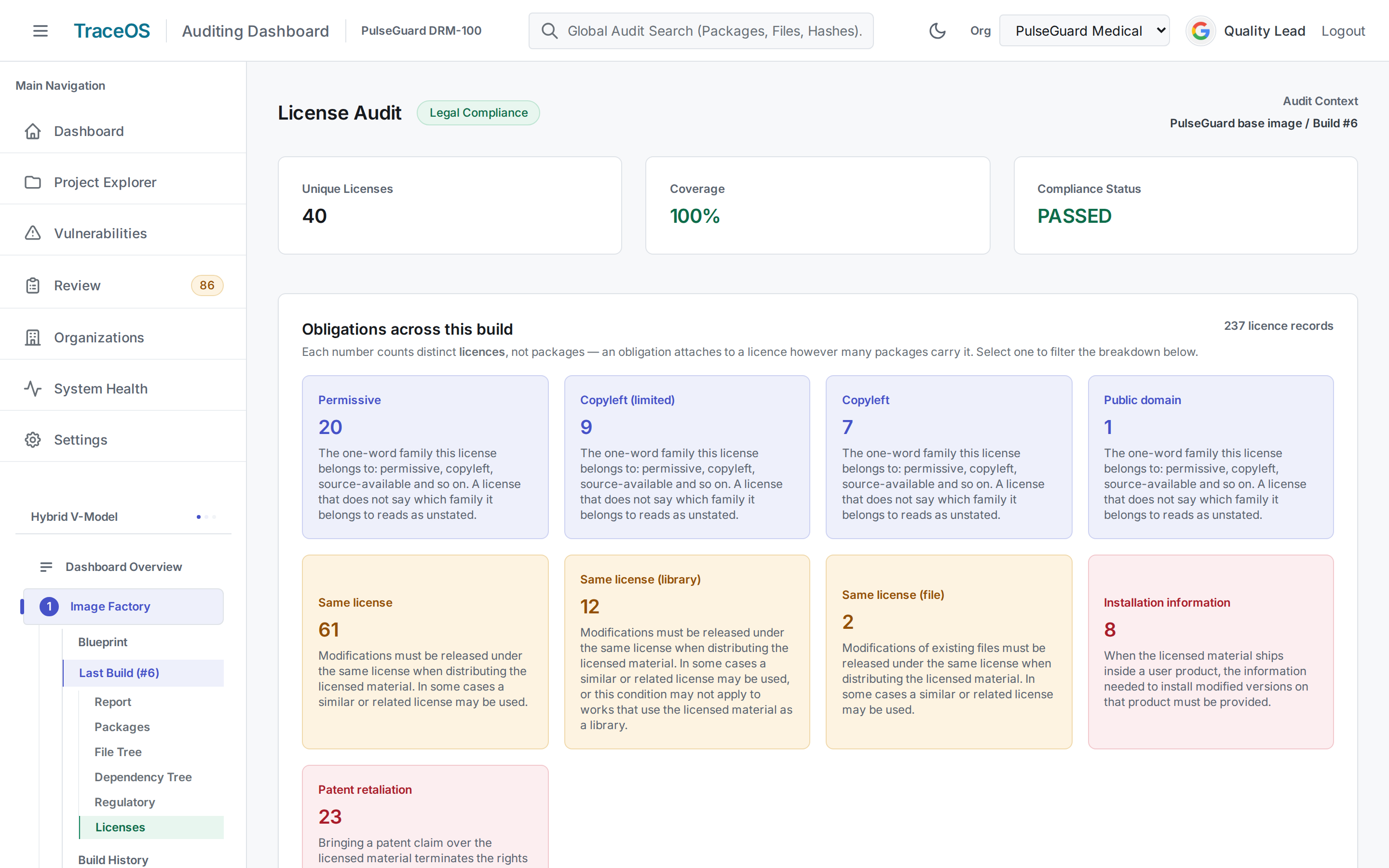Open the PulseGuard Medical org dropdown

click(x=1084, y=31)
